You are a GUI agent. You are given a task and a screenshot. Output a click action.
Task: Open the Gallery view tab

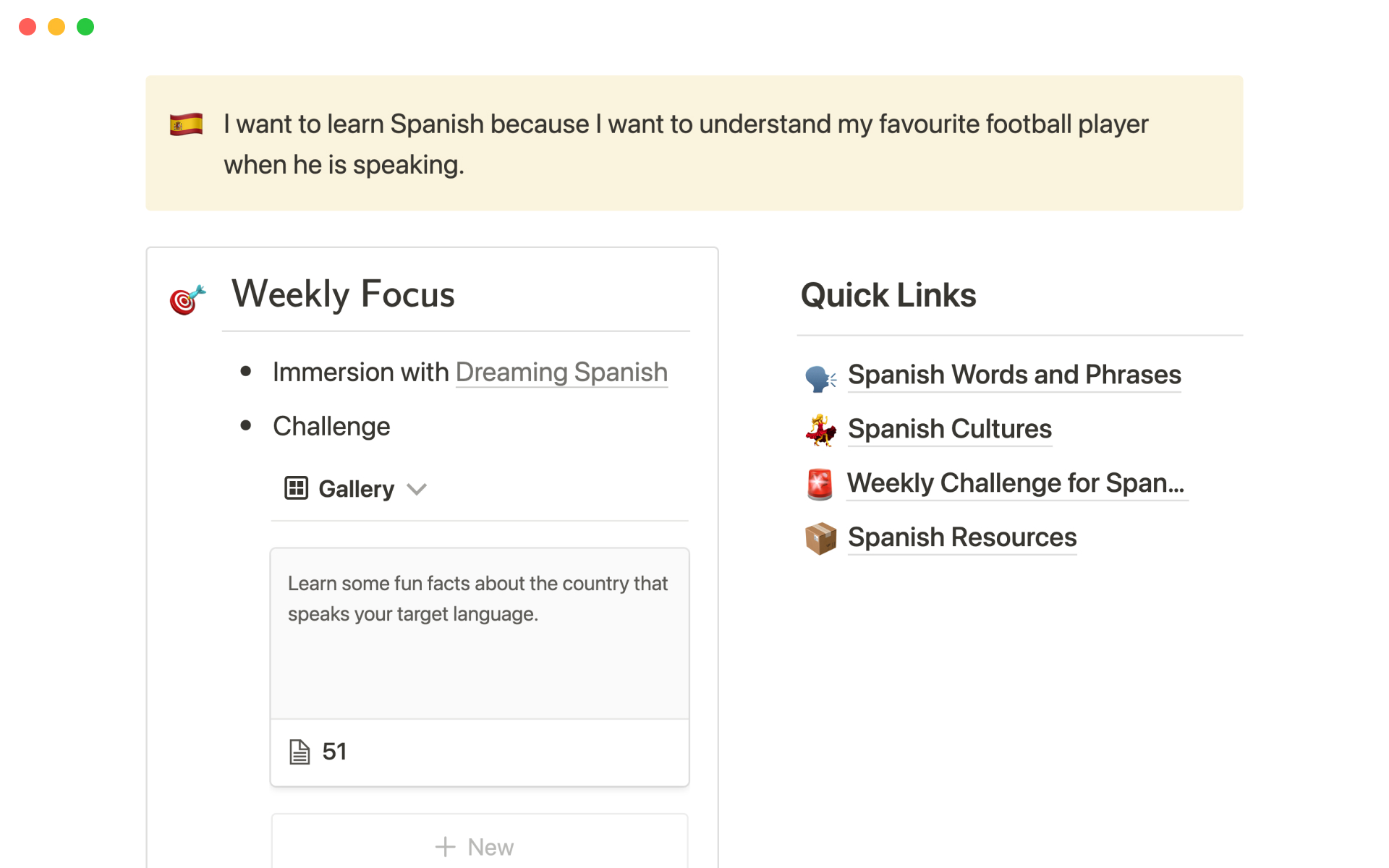click(x=356, y=490)
